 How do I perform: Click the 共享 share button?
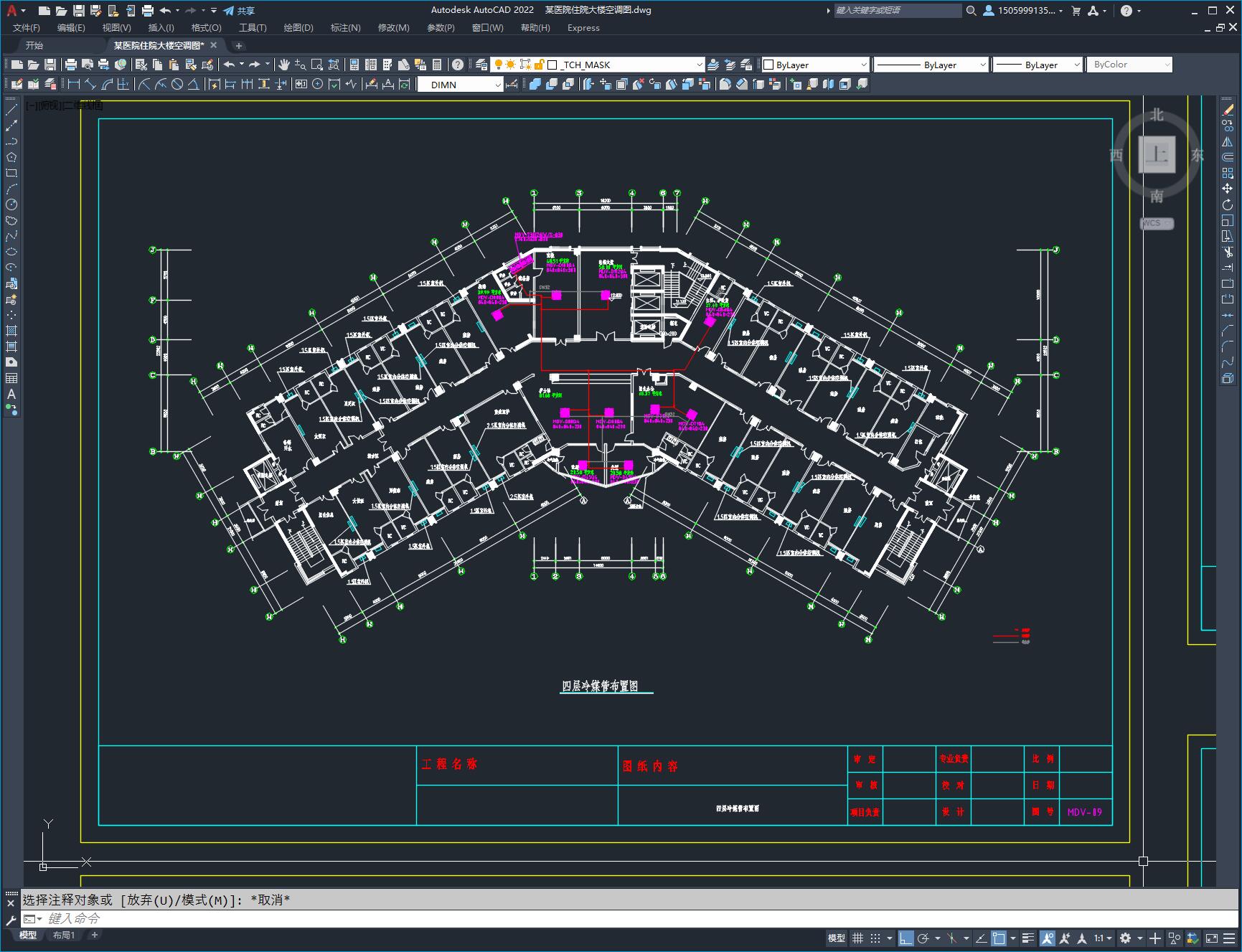tap(239, 10)
